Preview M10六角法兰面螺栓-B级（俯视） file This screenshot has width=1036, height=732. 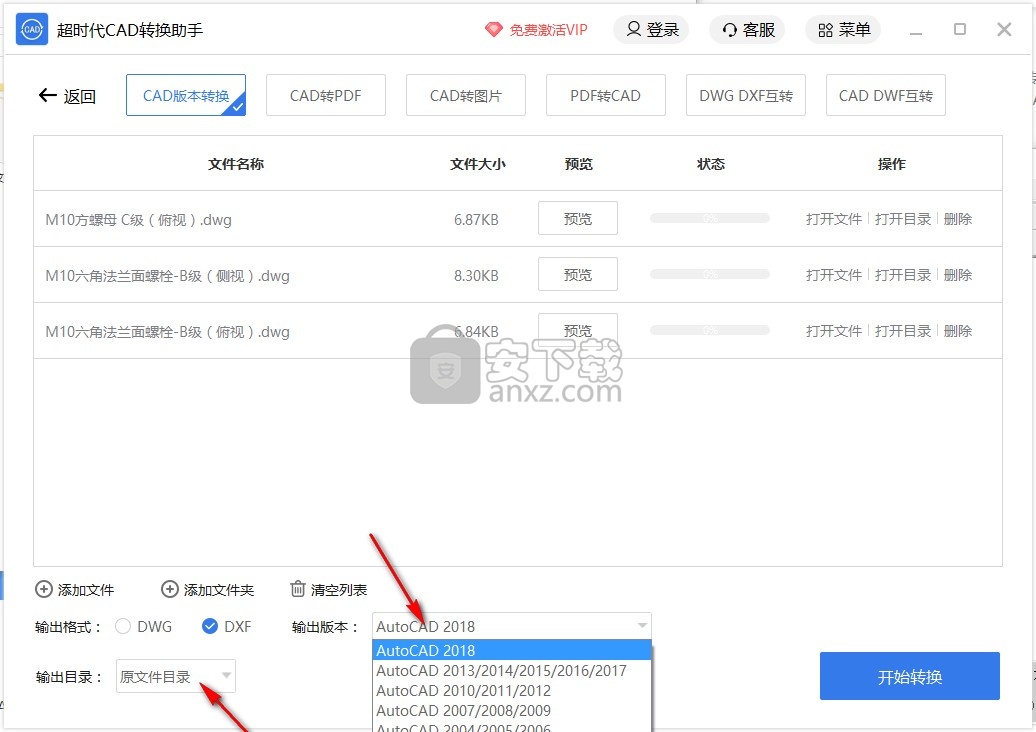click(x=578, y=330)
